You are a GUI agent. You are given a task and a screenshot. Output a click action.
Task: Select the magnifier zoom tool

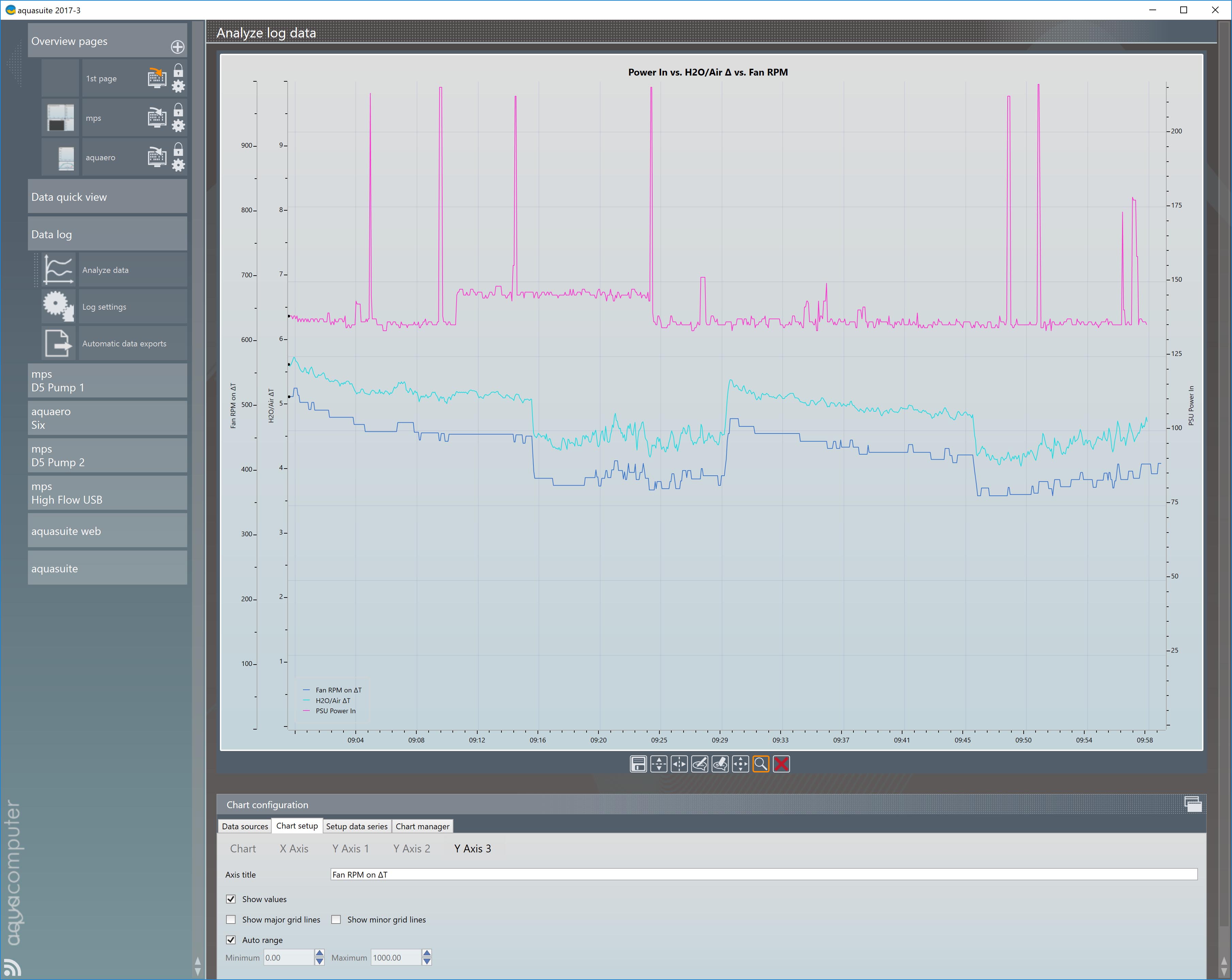(x=761, y=764)
